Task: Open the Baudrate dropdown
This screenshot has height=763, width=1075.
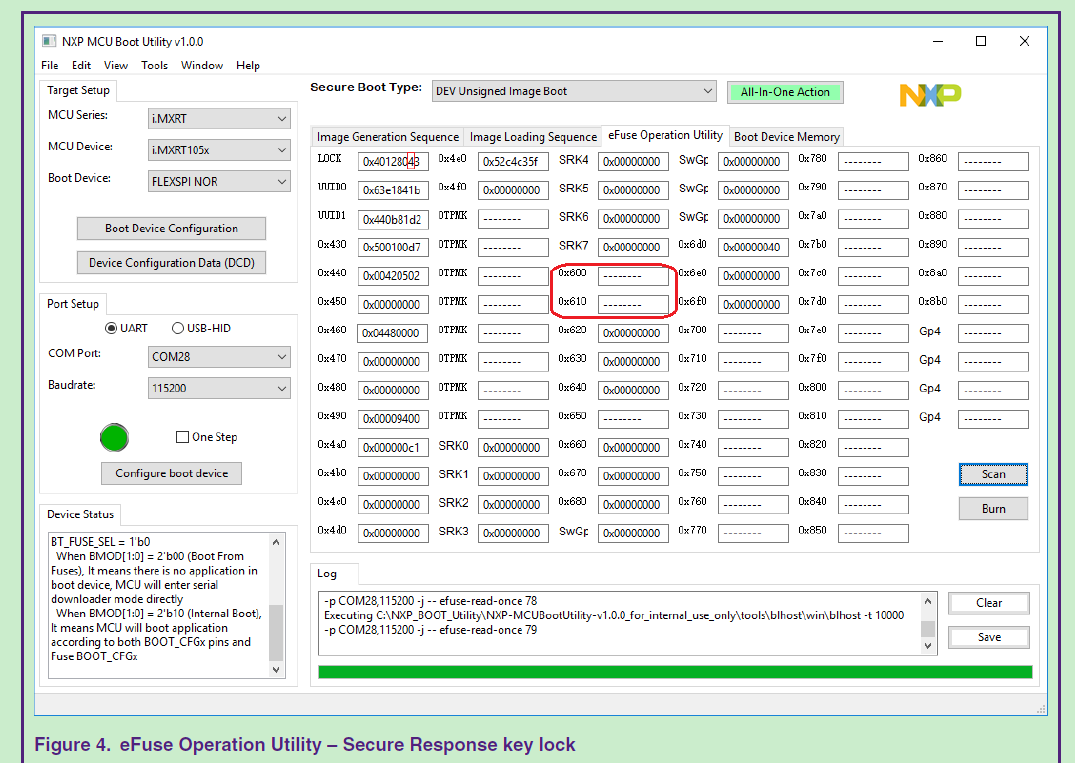Action: coord(219,388)
